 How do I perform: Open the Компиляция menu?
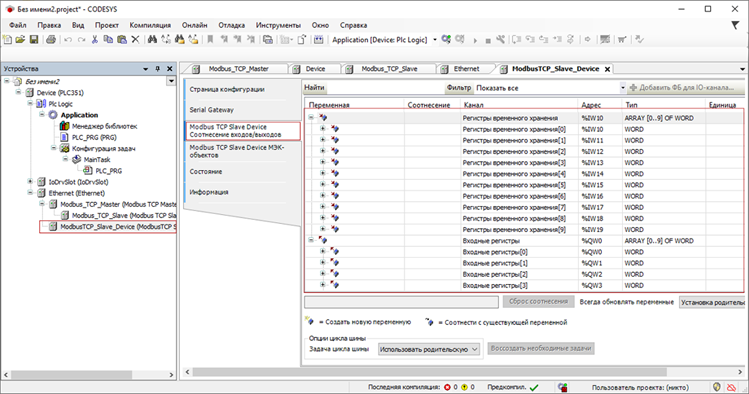(x=150, y=25)
